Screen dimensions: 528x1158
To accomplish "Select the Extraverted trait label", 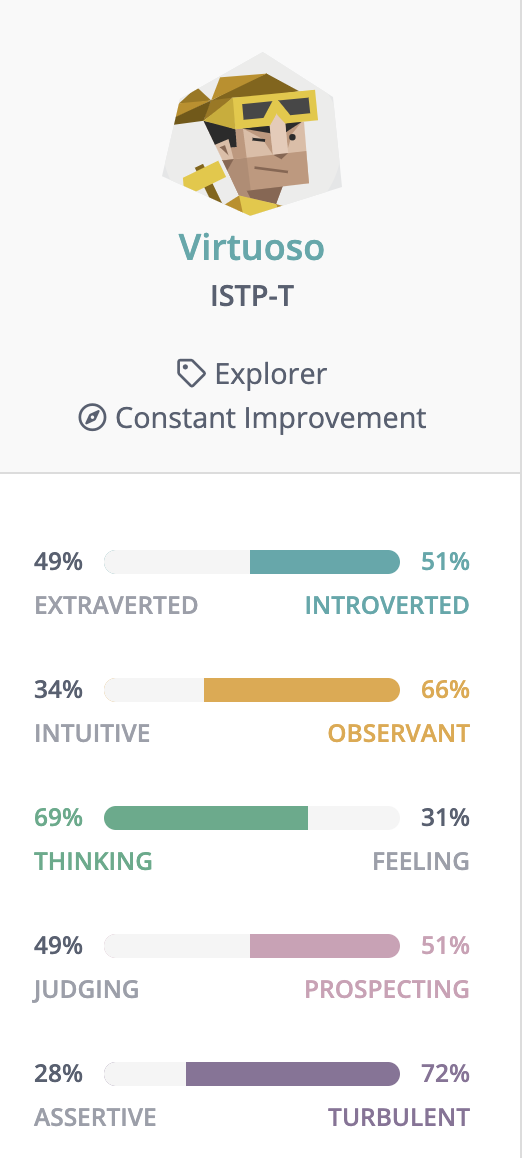I will [x=116, y=606].
